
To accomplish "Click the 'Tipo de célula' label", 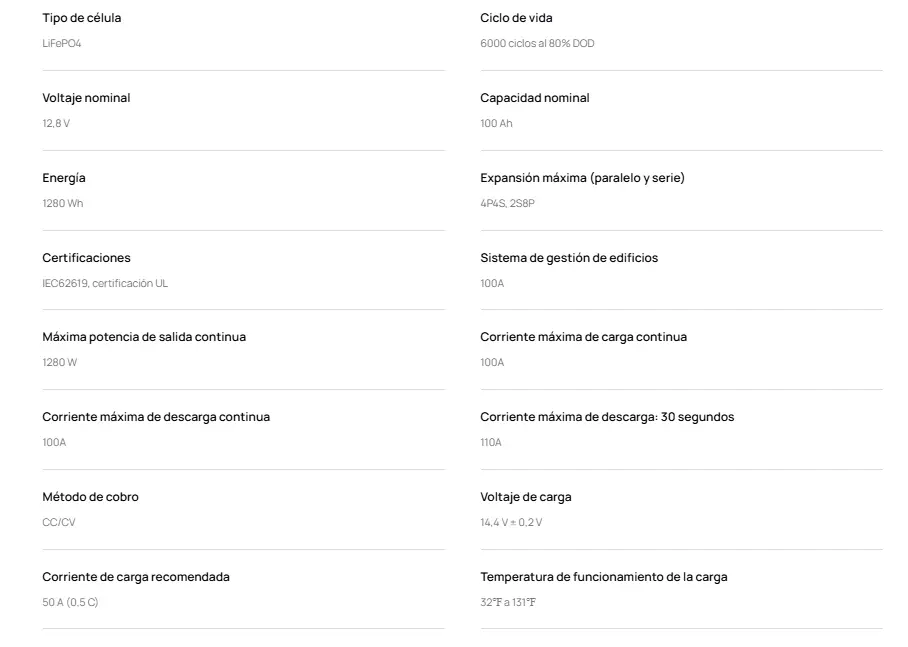I will point(82,18).
